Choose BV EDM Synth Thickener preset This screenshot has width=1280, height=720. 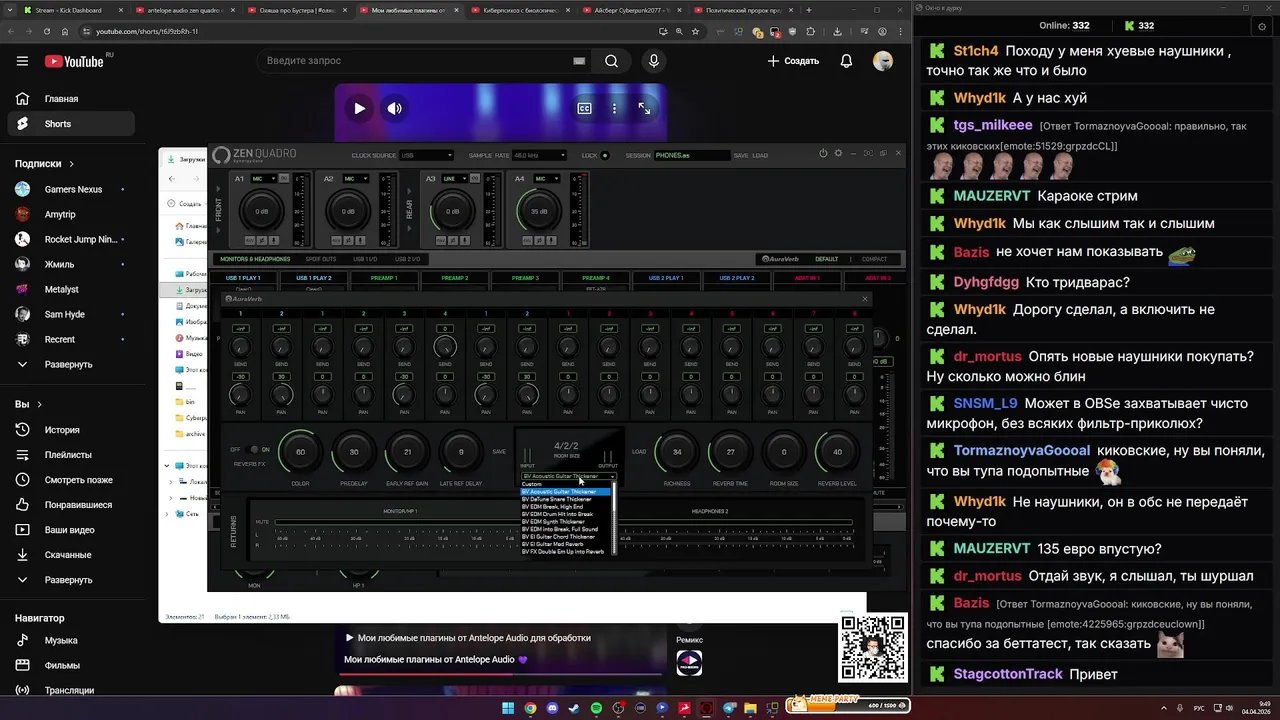(565, 522)
